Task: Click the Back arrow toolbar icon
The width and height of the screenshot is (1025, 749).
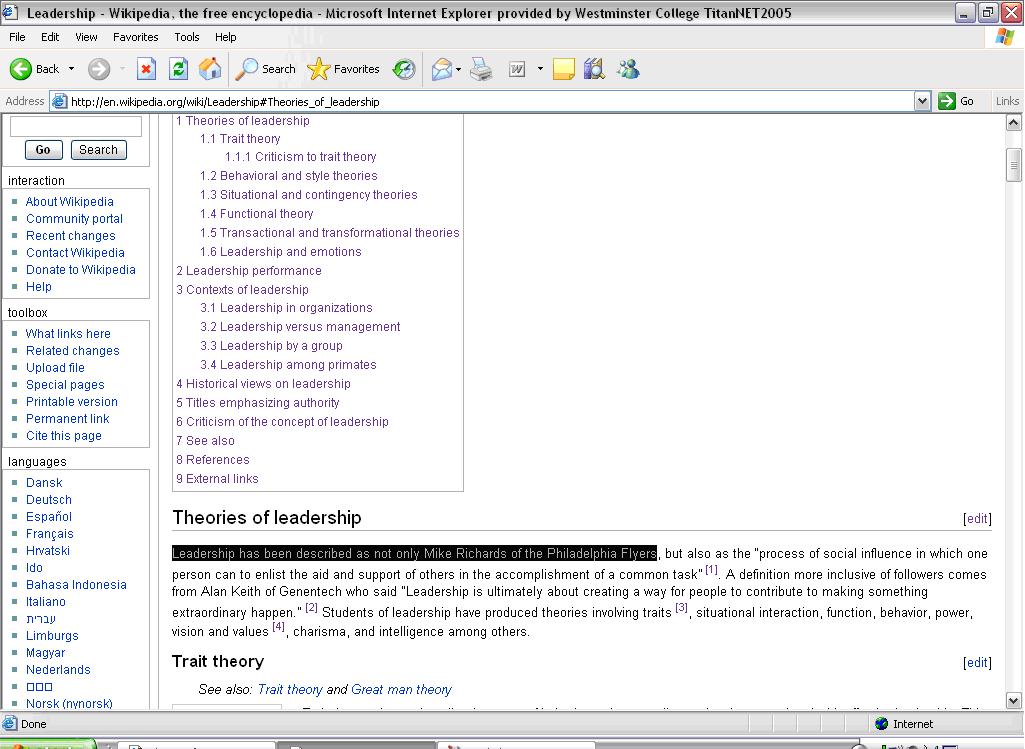Action: tap(21, 69)
